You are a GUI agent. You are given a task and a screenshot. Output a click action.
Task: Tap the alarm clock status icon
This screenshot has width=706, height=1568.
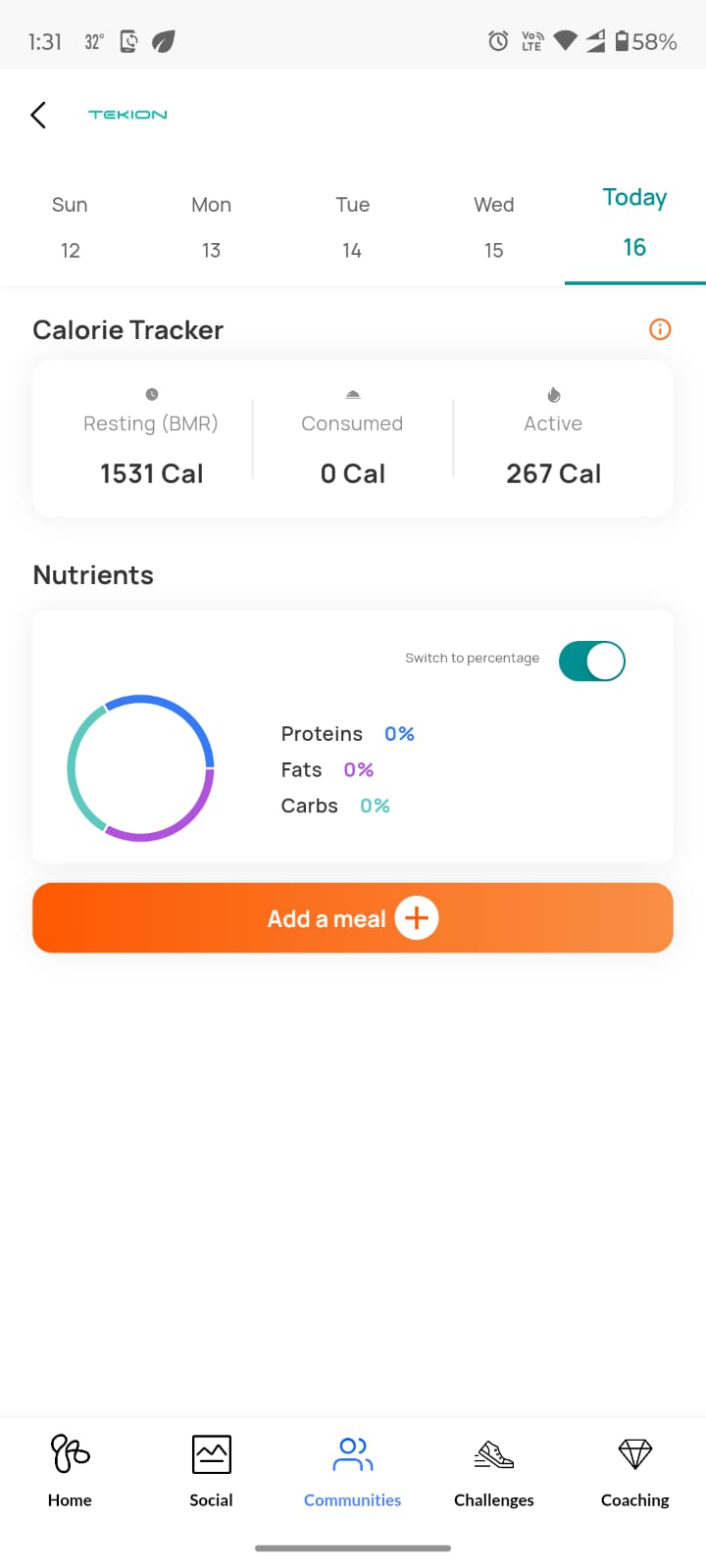pos(498,41)
